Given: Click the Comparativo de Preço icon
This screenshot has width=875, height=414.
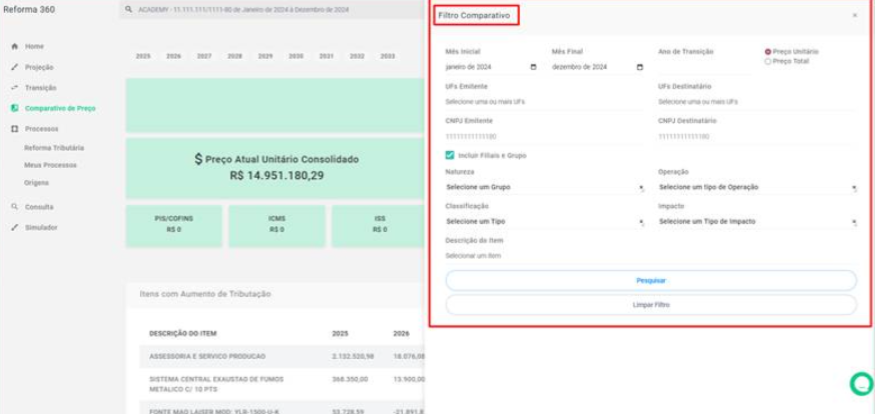Looking at the screenshot, I should coord(15,108).
